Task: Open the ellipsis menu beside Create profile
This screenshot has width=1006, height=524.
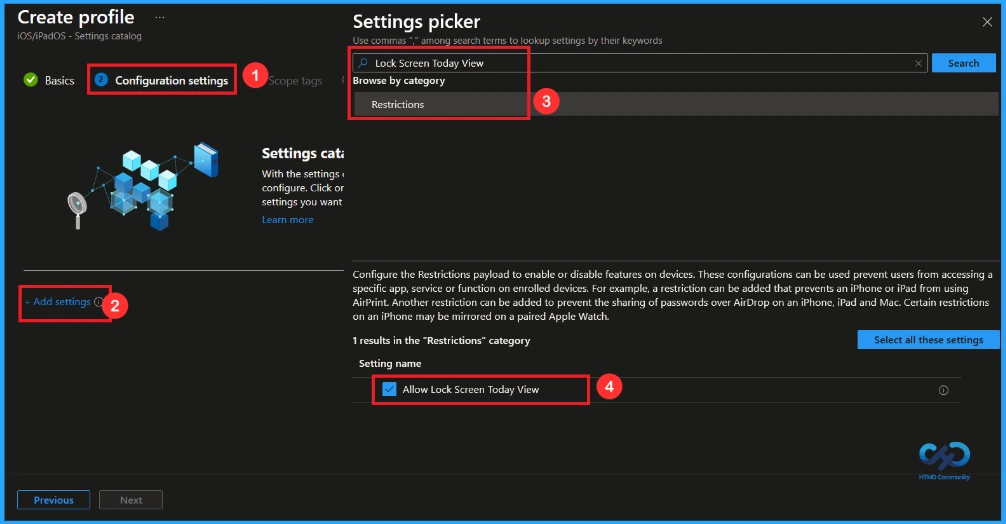Action: [160, 17]
